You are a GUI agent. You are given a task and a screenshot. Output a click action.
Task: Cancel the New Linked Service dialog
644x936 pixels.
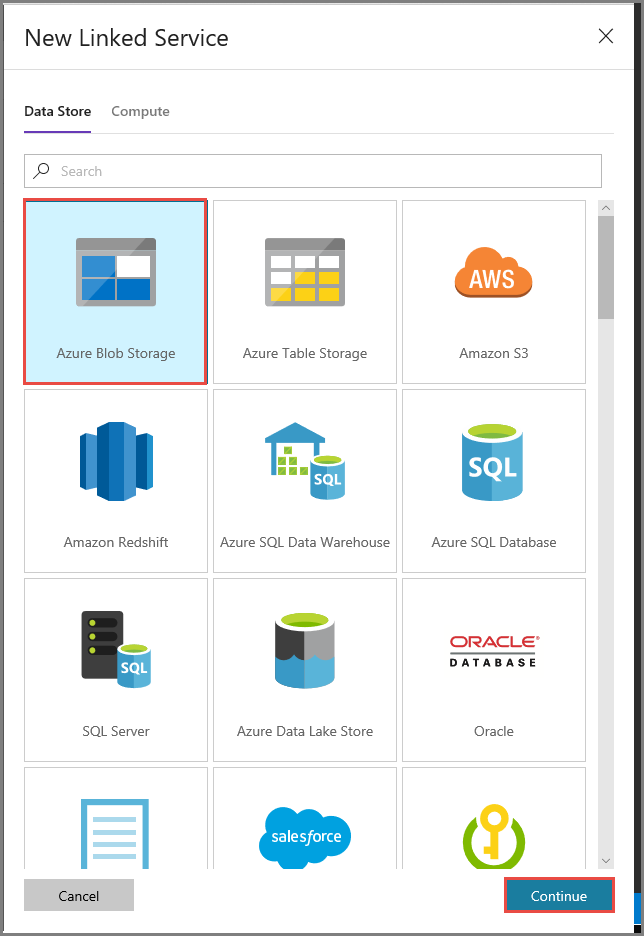pyautogui.click(x=78, y=895)
